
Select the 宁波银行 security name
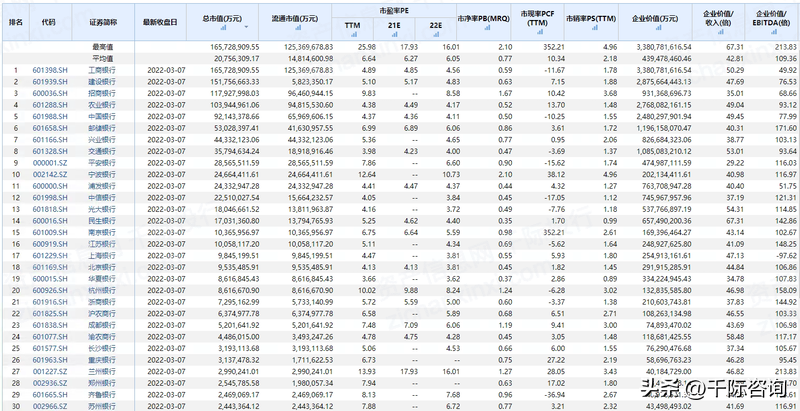[102, 174]
